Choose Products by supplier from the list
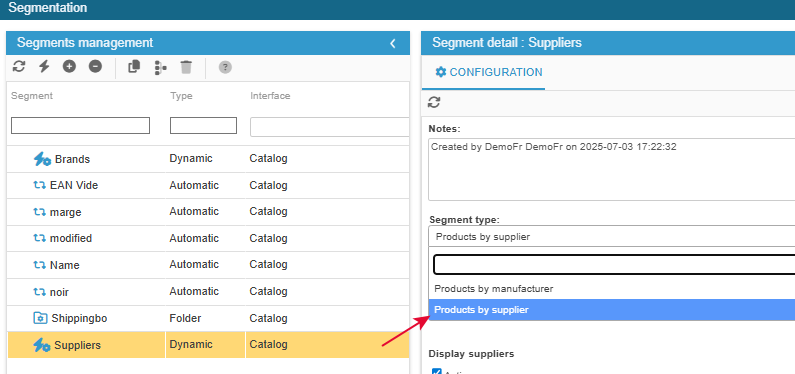This screenshot has height=374, width=795. [x=611, y=310]
